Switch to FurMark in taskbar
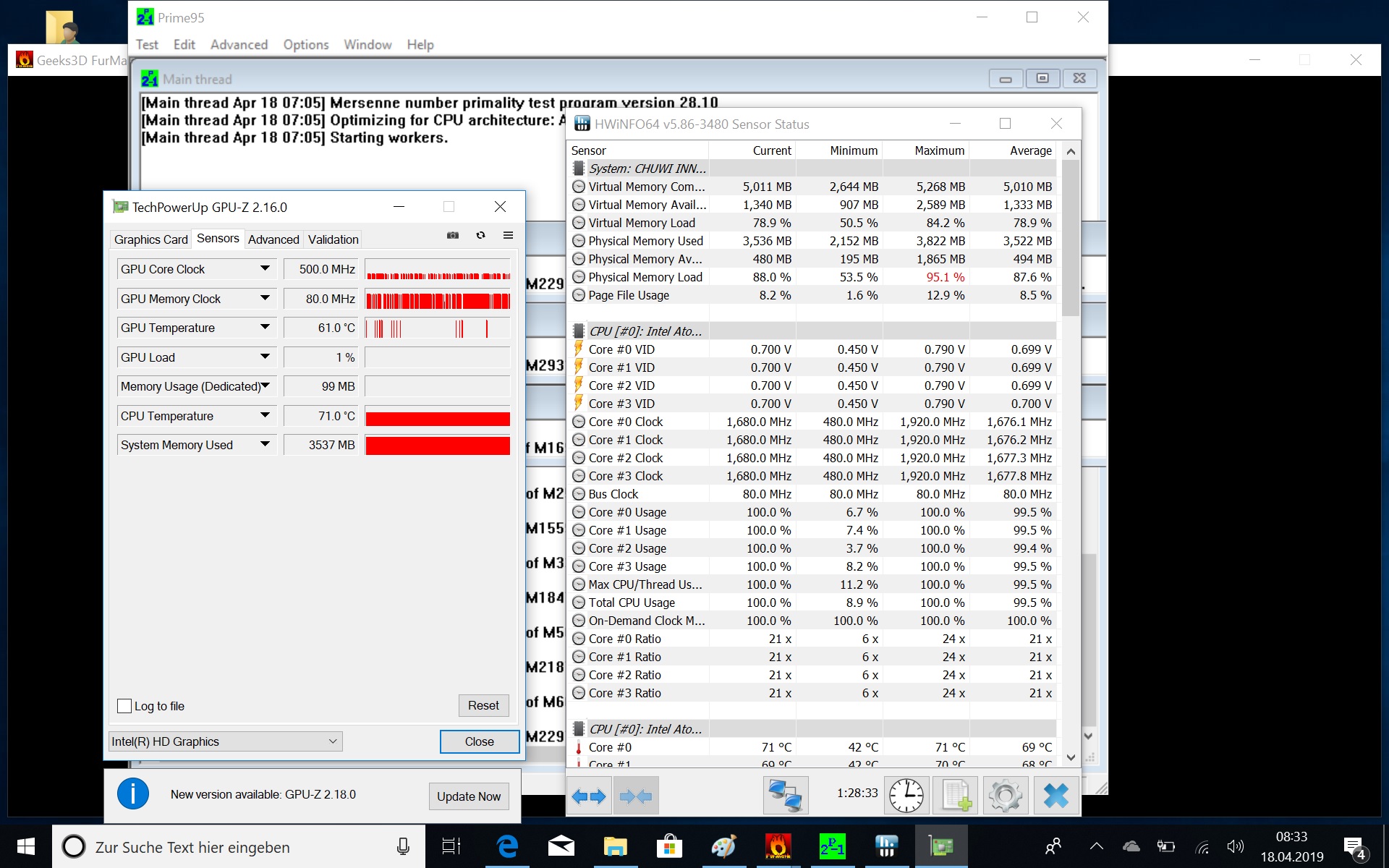 (778, 846)
